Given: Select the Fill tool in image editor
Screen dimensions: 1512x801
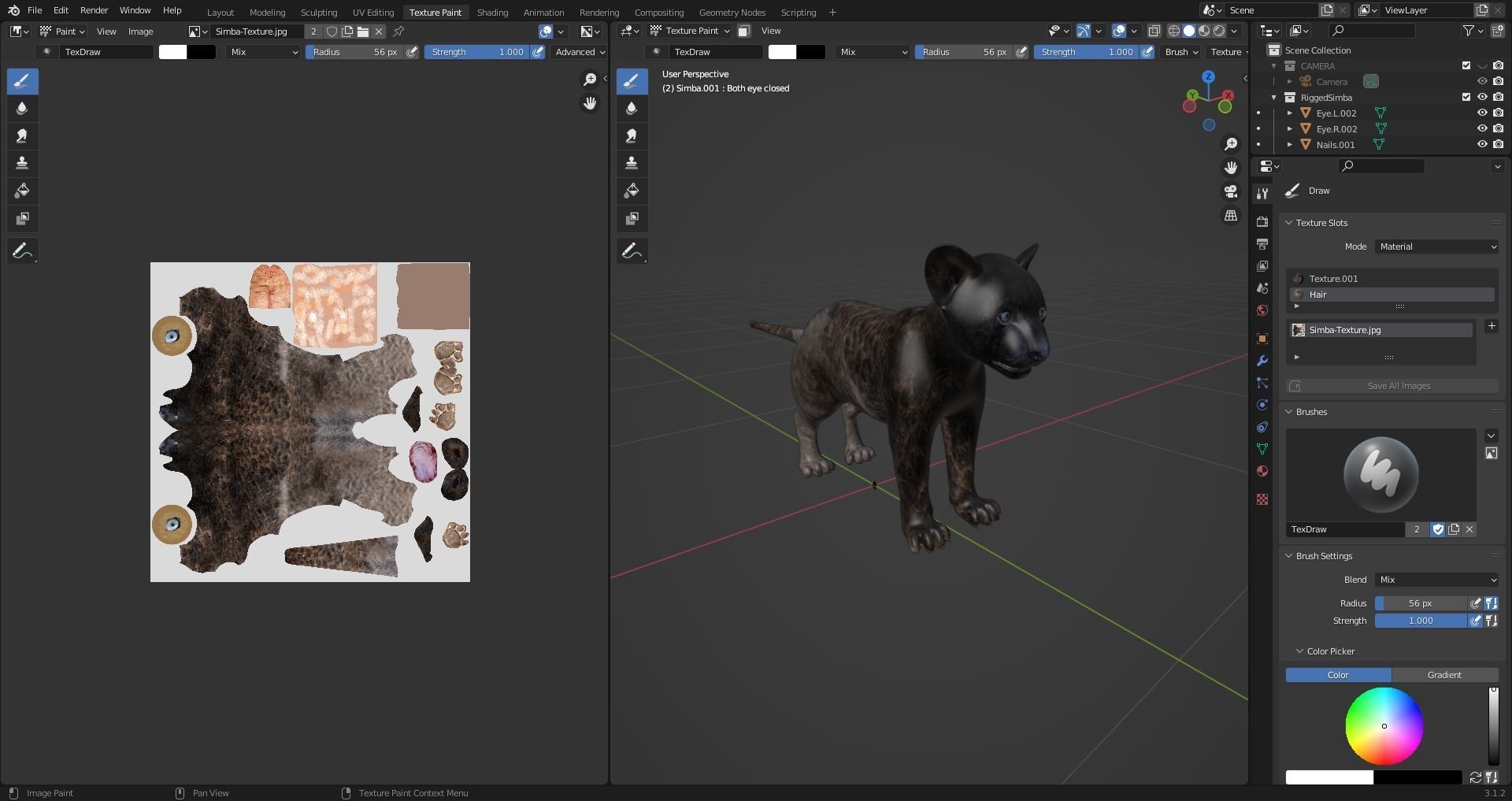Looking at the screenshot, I should [22, 191].
